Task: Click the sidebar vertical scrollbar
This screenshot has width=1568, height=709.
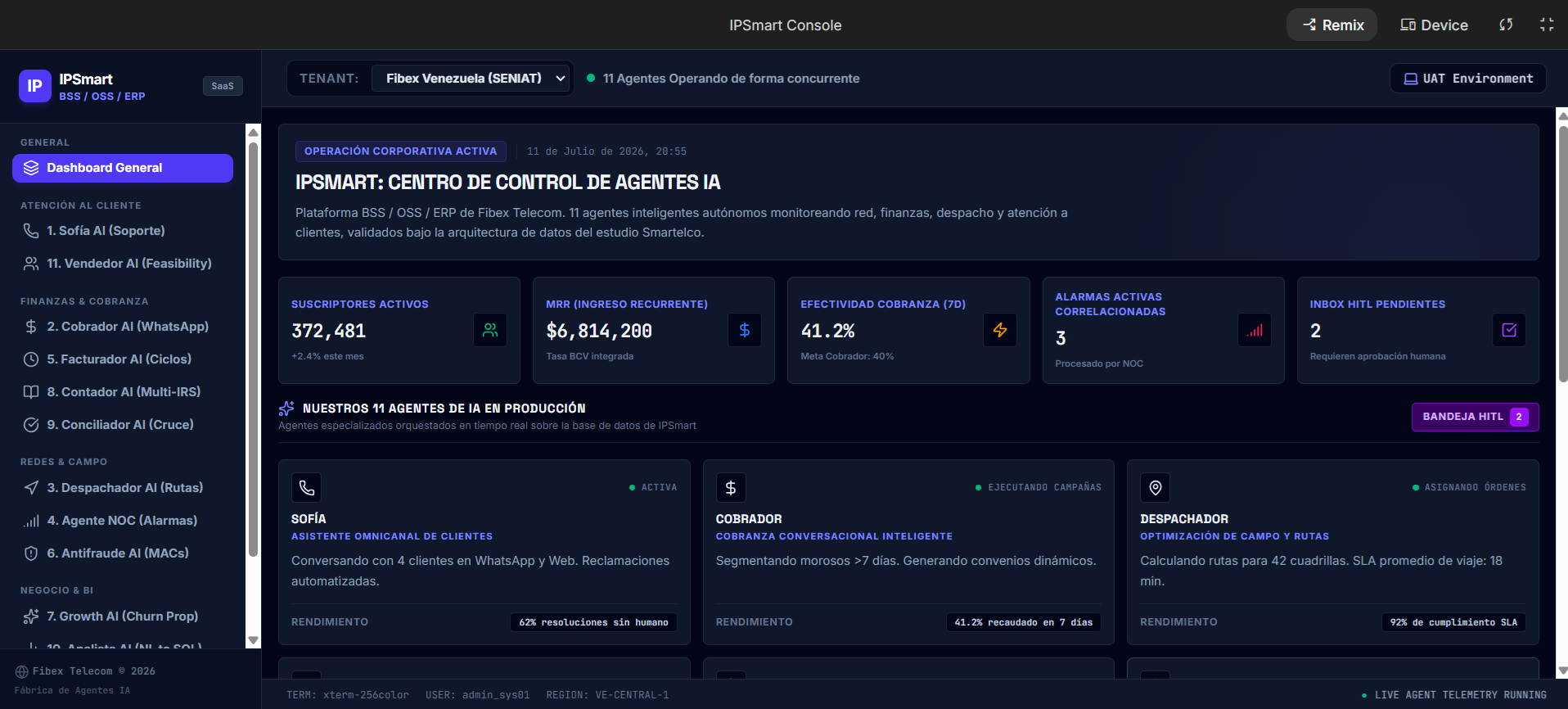Action: [254, 350]
